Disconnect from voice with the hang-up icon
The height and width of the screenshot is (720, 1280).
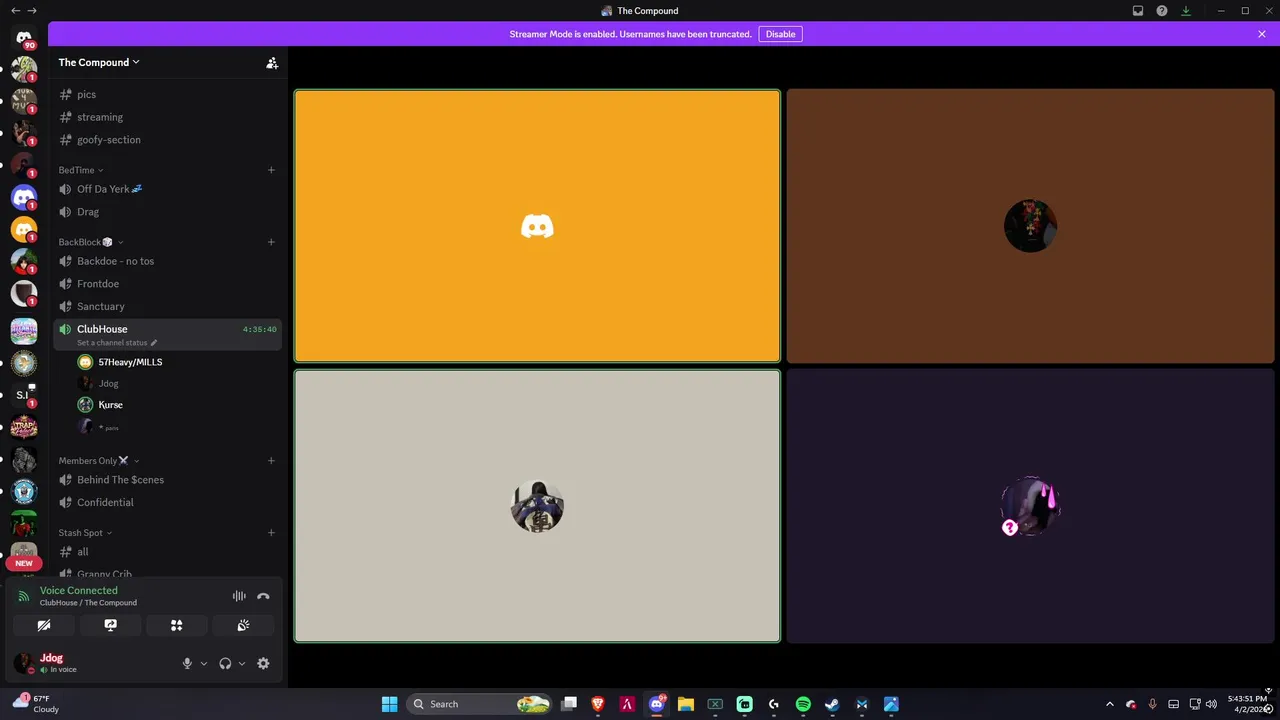point(263,596)
